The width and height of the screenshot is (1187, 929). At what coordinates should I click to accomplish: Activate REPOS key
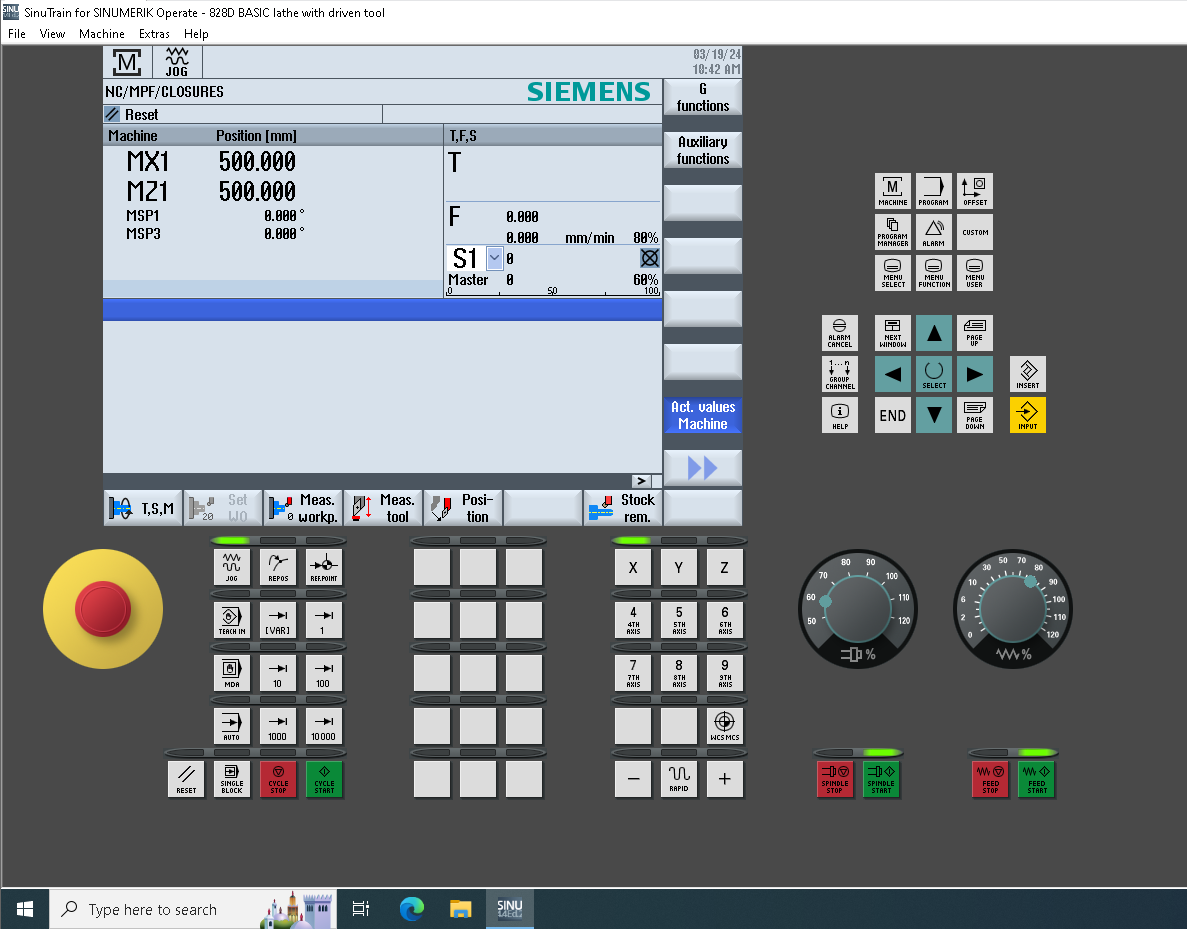tap(278, 566)
